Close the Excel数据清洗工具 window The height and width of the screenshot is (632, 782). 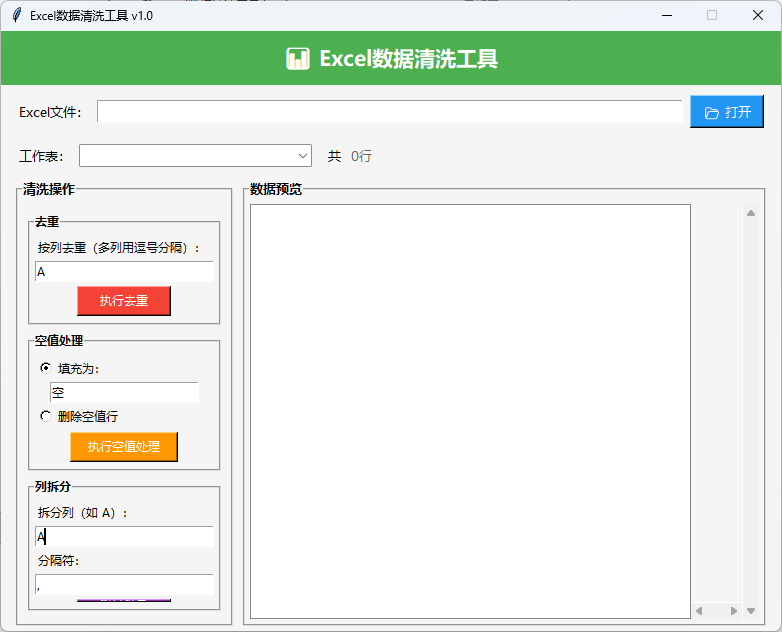[x=758, y=15]
